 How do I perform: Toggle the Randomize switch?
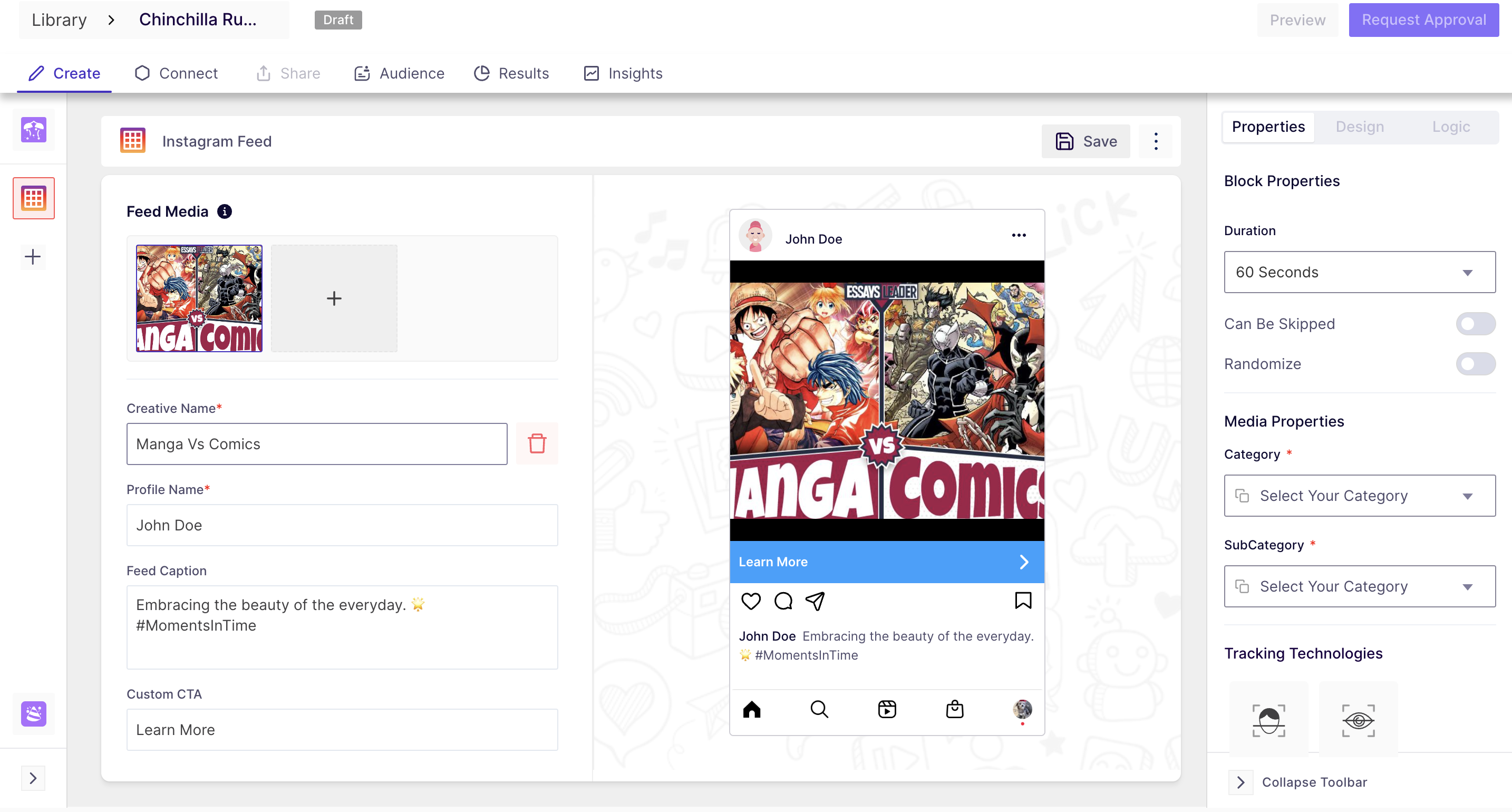[1476, 364]
